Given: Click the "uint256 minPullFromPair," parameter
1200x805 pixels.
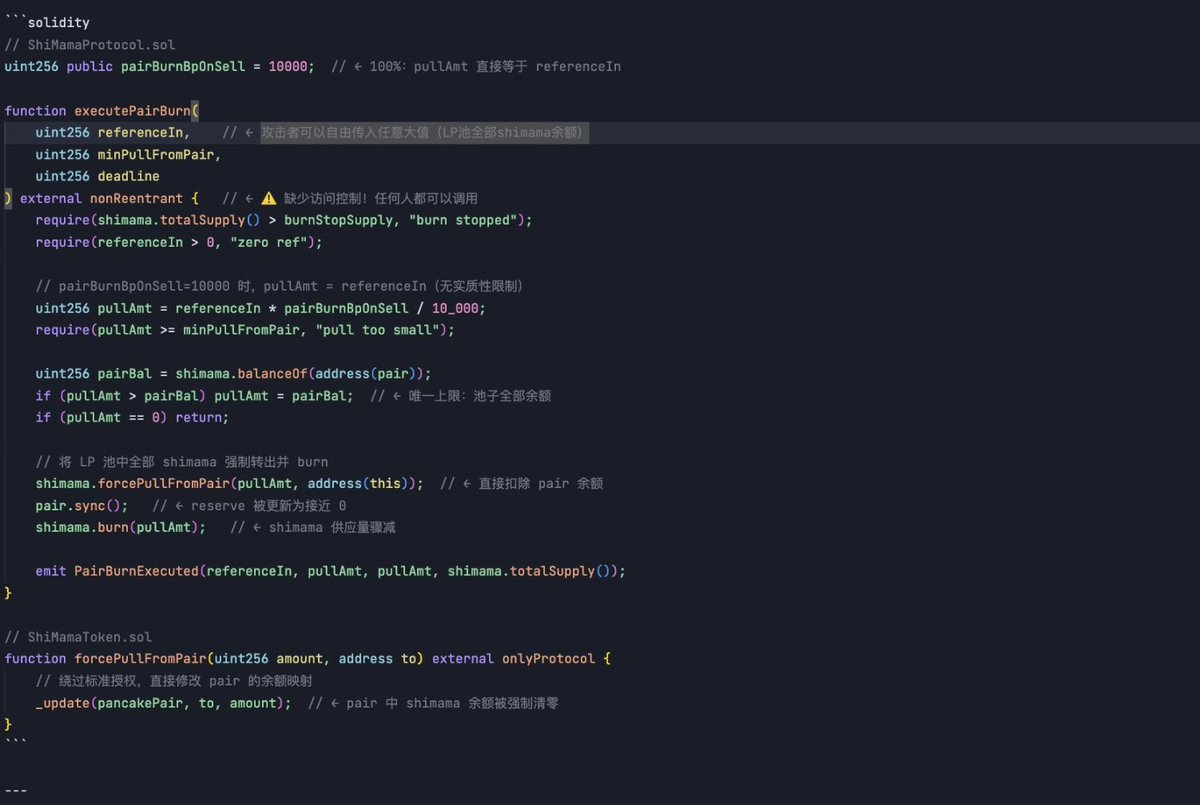Looking at the screenshot, I should pyautogui.click(x=128, y=155).
